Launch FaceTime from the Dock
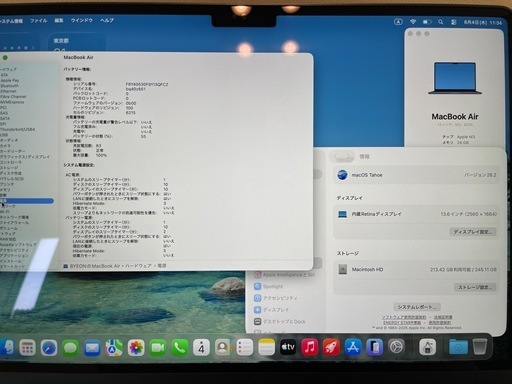Image resolution: width=512 pixels, height=384 pixels. (158, 348)
